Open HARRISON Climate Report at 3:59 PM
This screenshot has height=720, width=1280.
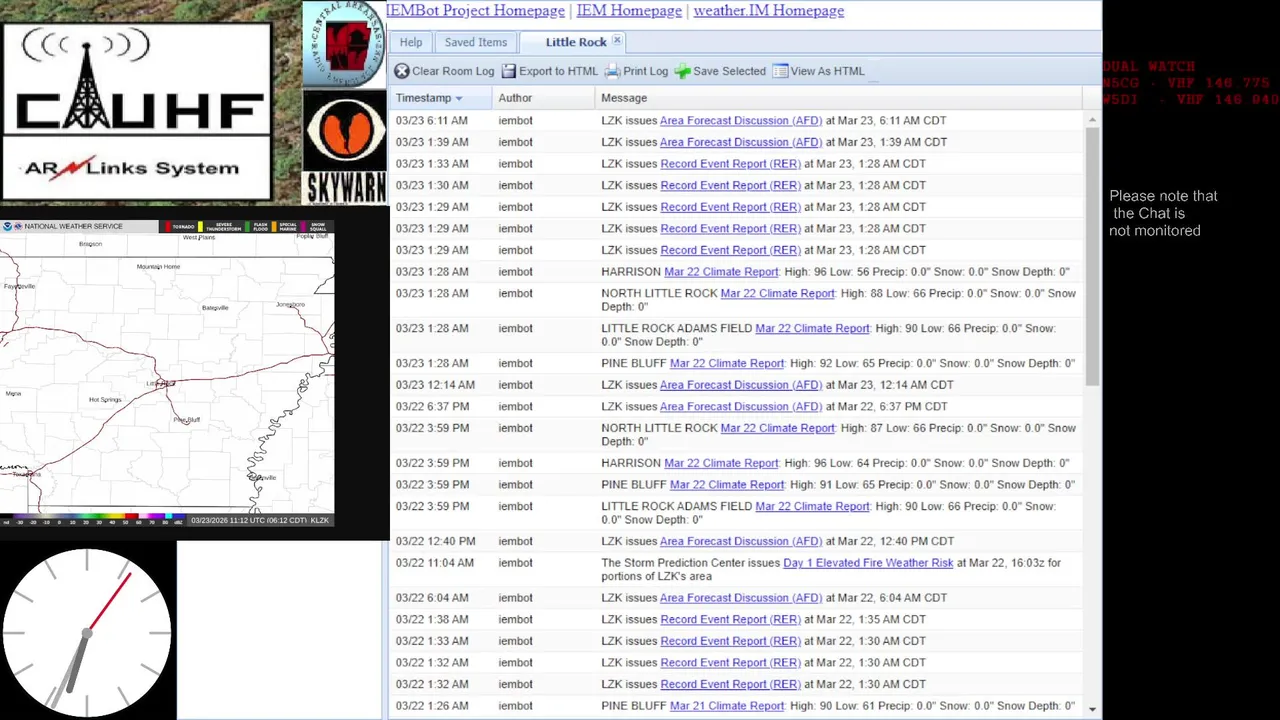[x=721, y=463]
